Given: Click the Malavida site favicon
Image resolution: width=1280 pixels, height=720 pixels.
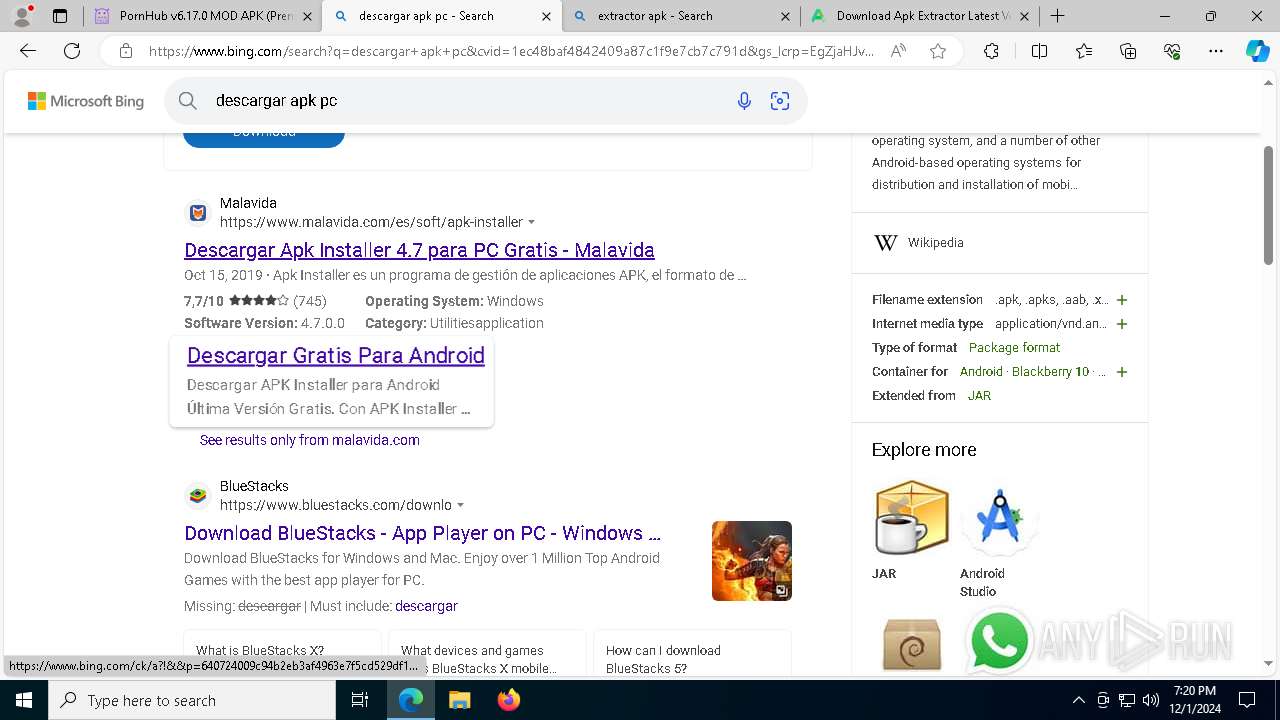Looking at the screenshot, I should coord(198,213).
